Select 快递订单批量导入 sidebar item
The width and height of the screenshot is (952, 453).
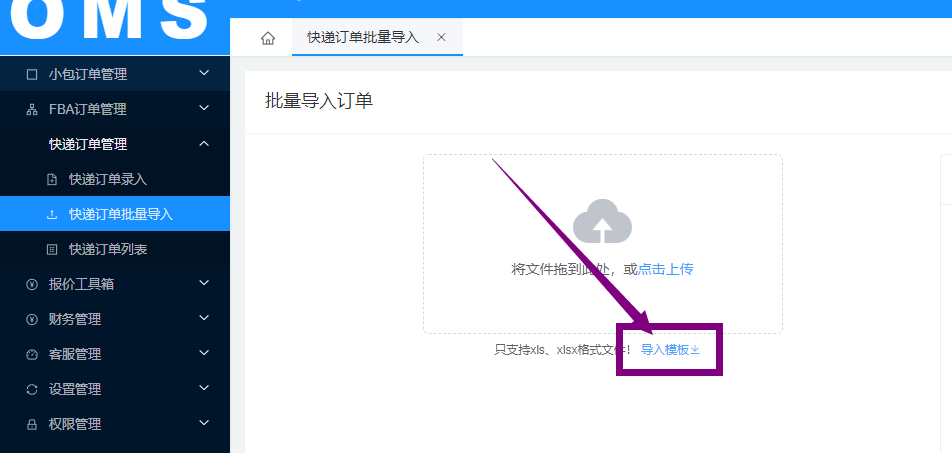point(115,214)
